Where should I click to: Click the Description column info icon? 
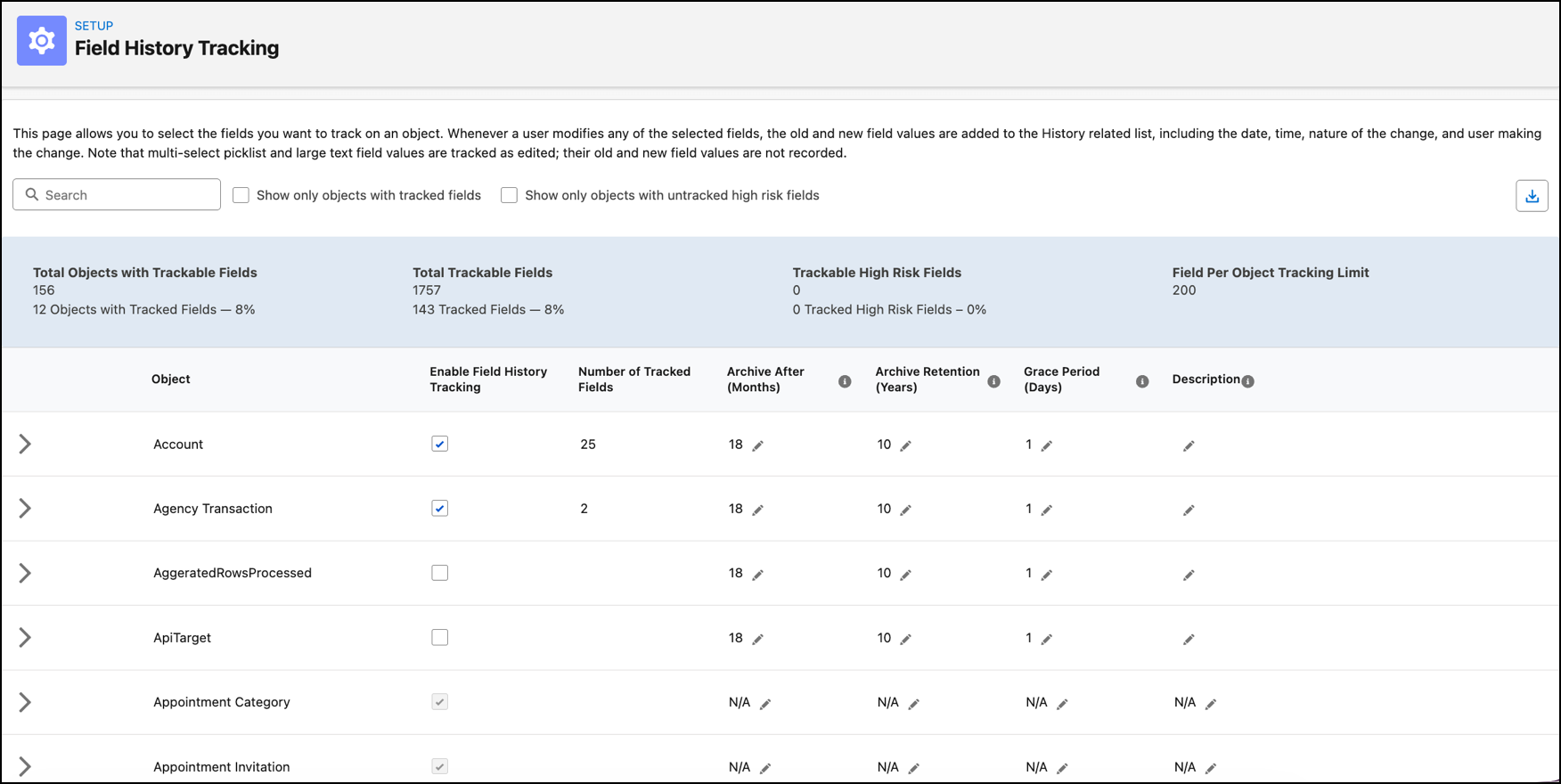click(x=1248, y=381)
